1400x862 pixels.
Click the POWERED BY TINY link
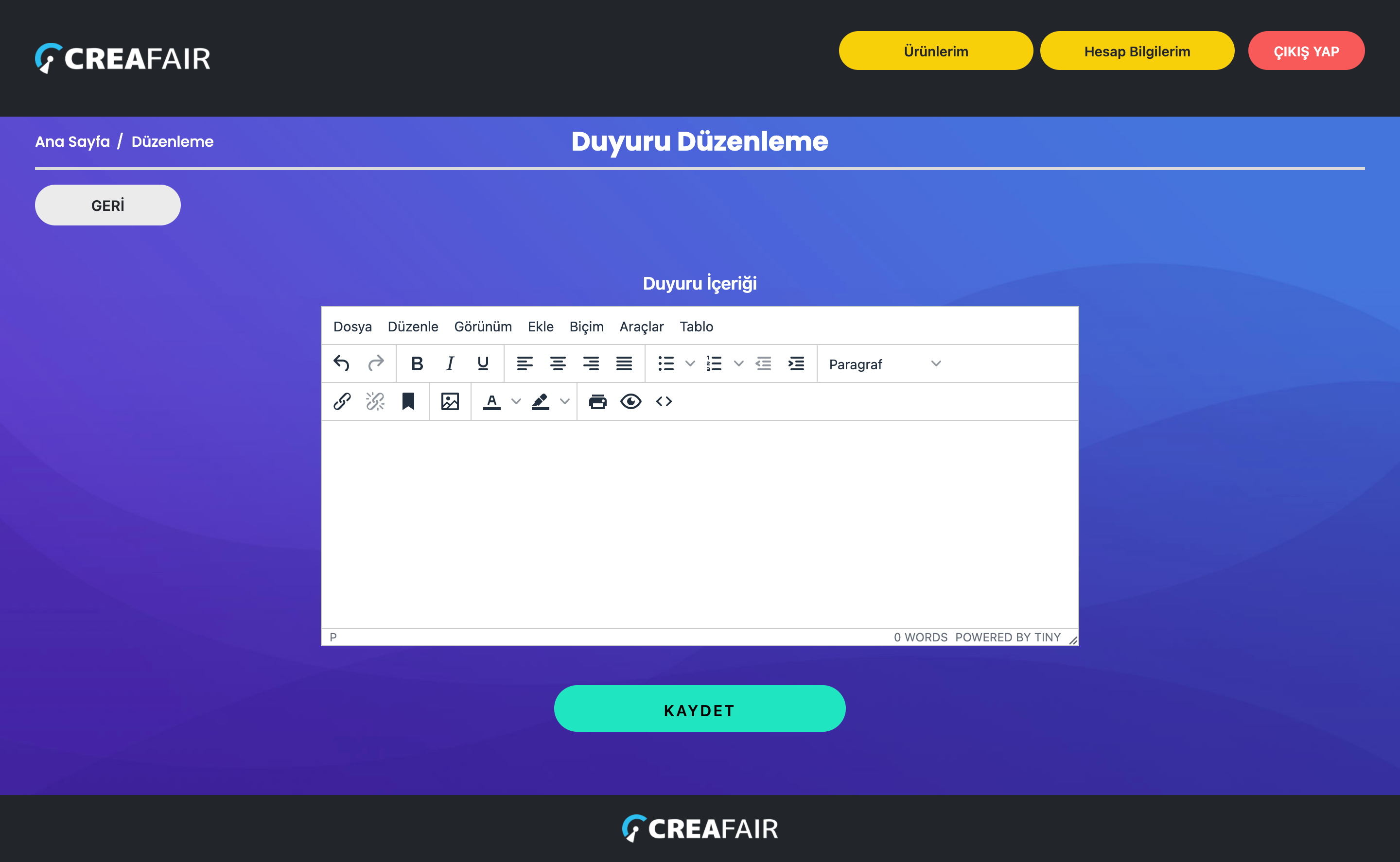coord(1008,638)
